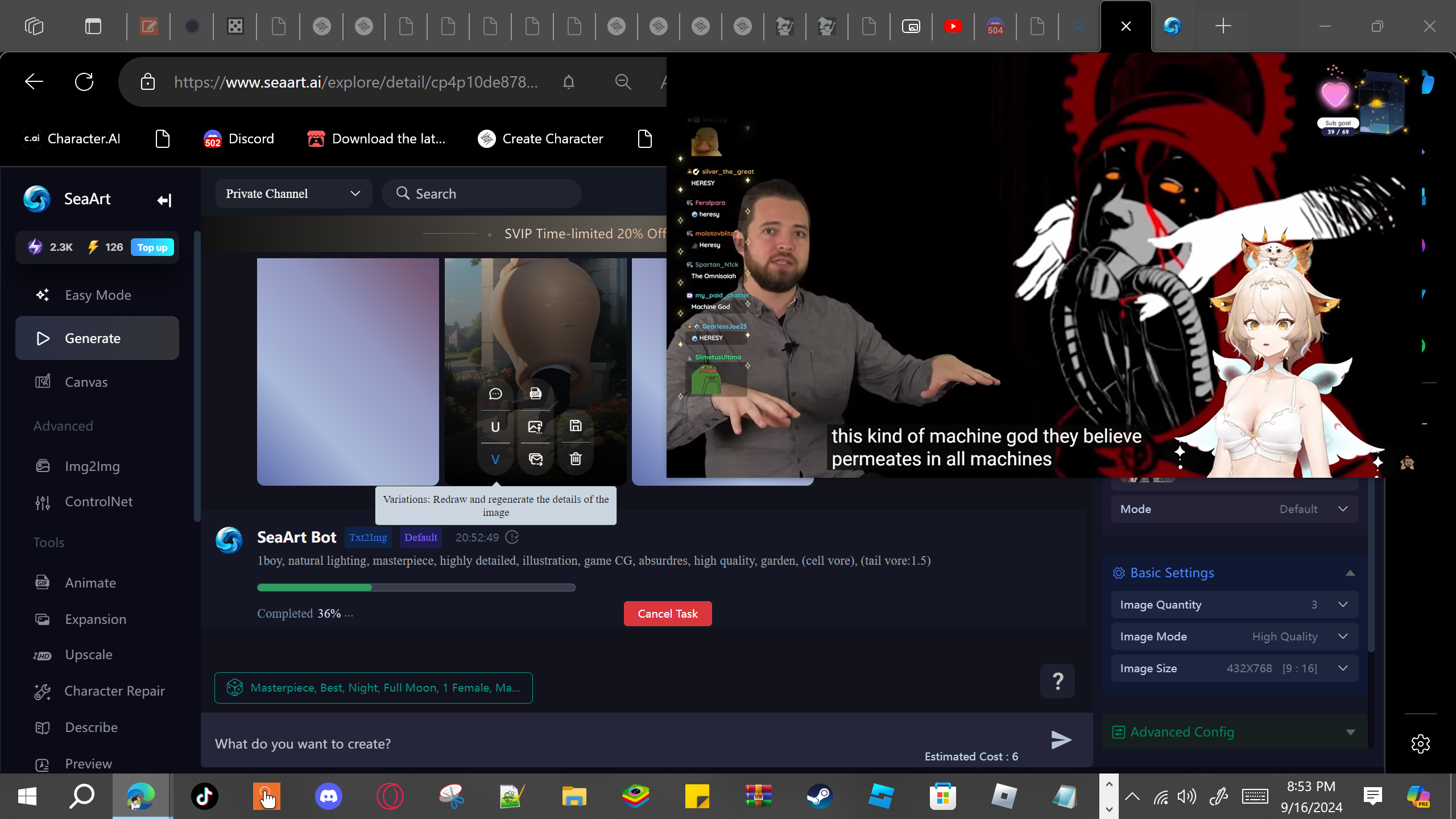This screenshot has width=1456, height=819.
Task: Open Opera from the taskbar
Action: coord(390,796)
